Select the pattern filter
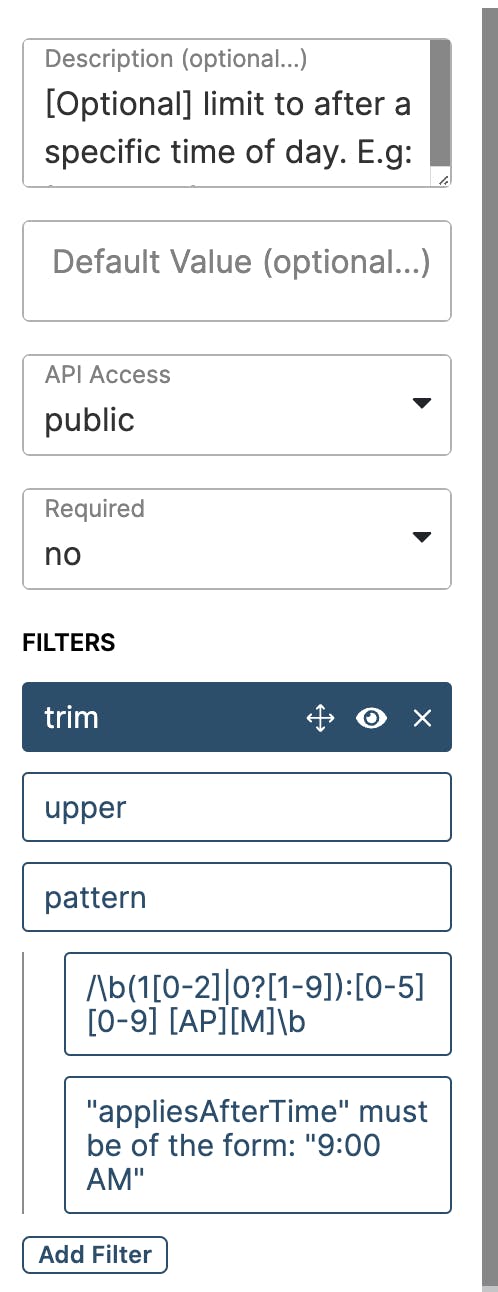Viewport: 498px width, 1292px height. click(x=237, y=897)
